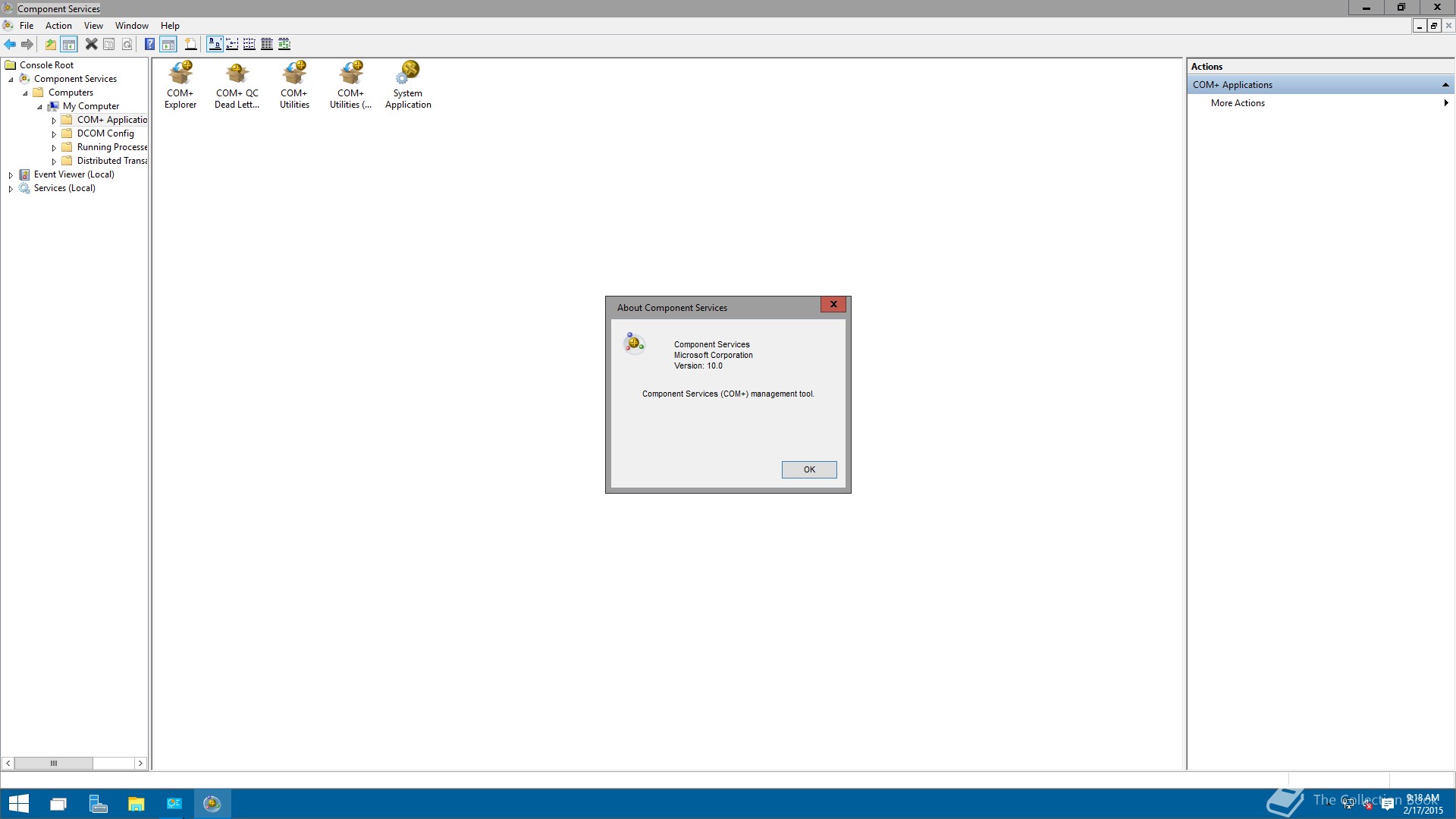Select Event Viewer (Local) in tree
Screen dimensions: 1456x819
click(74, 174)
